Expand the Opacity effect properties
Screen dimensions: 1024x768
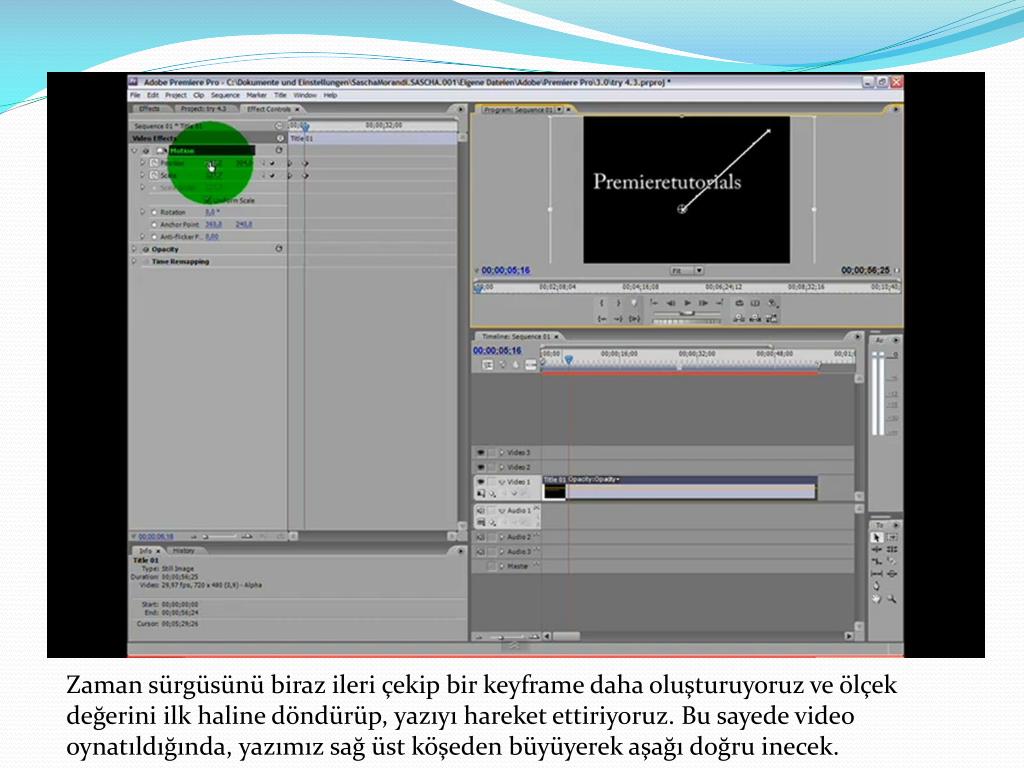135,249
